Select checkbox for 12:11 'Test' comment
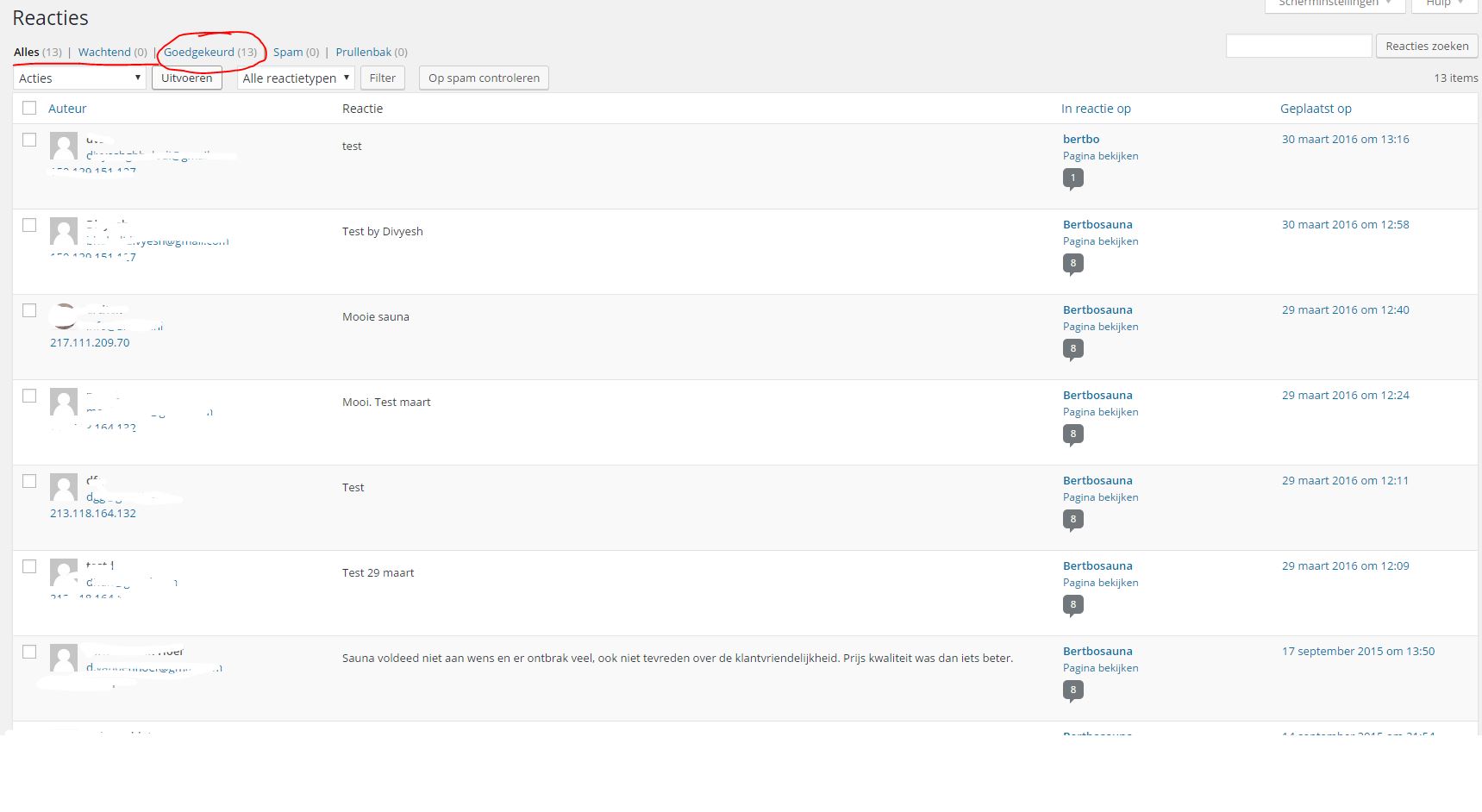The width and height of the screenshot is (1482, 812). 29,481
